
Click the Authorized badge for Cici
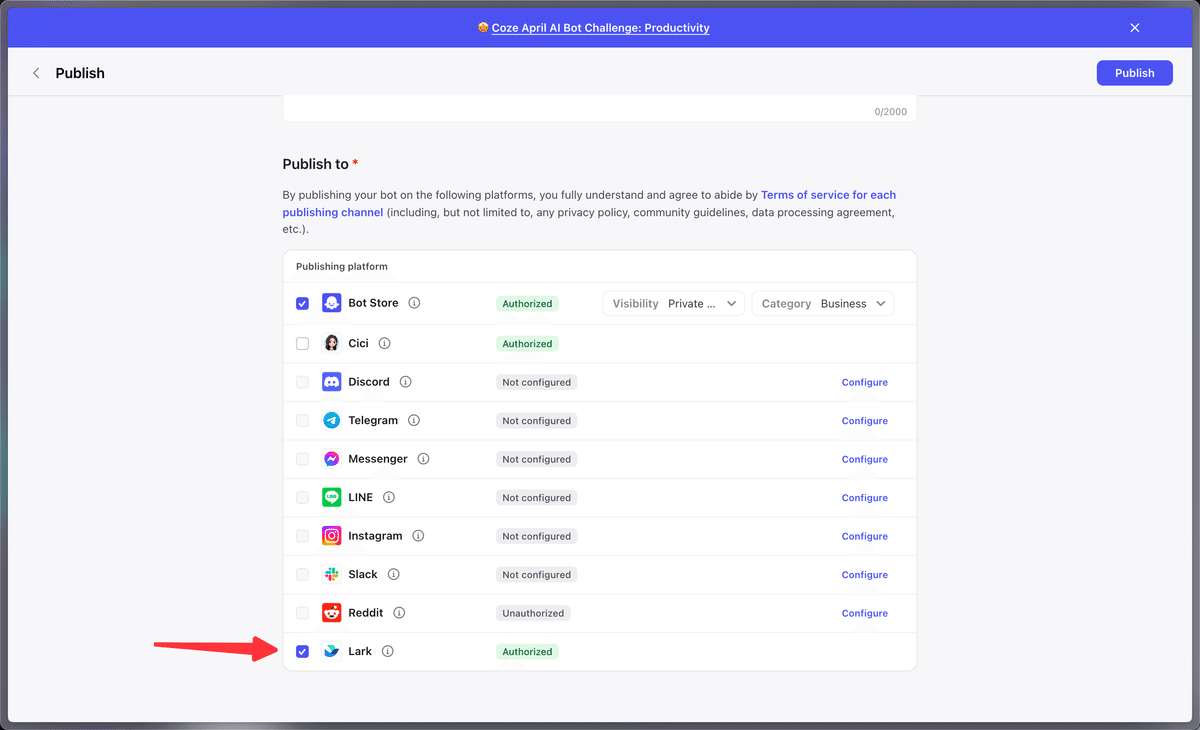pyautogui.click(x=527, y=343)
